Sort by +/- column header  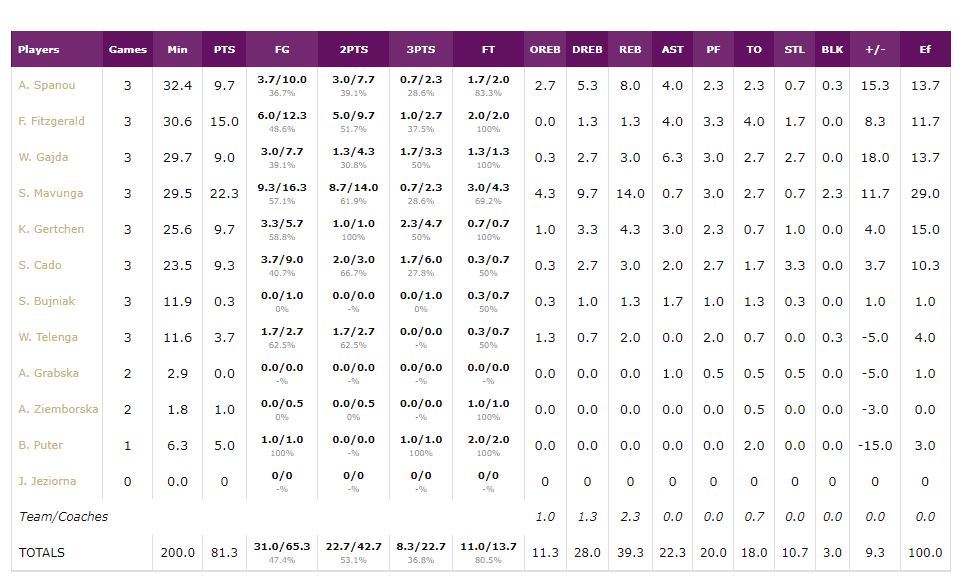point(874,49)
